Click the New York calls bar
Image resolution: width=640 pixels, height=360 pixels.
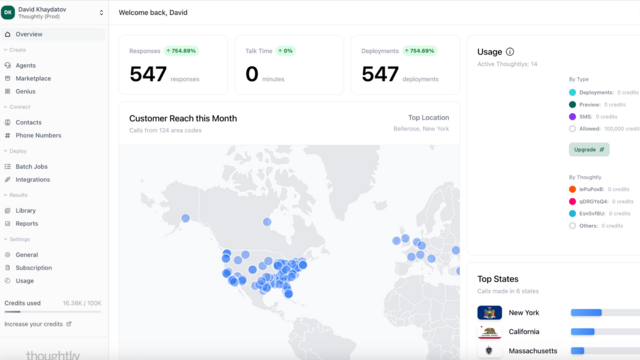[586, 313]
